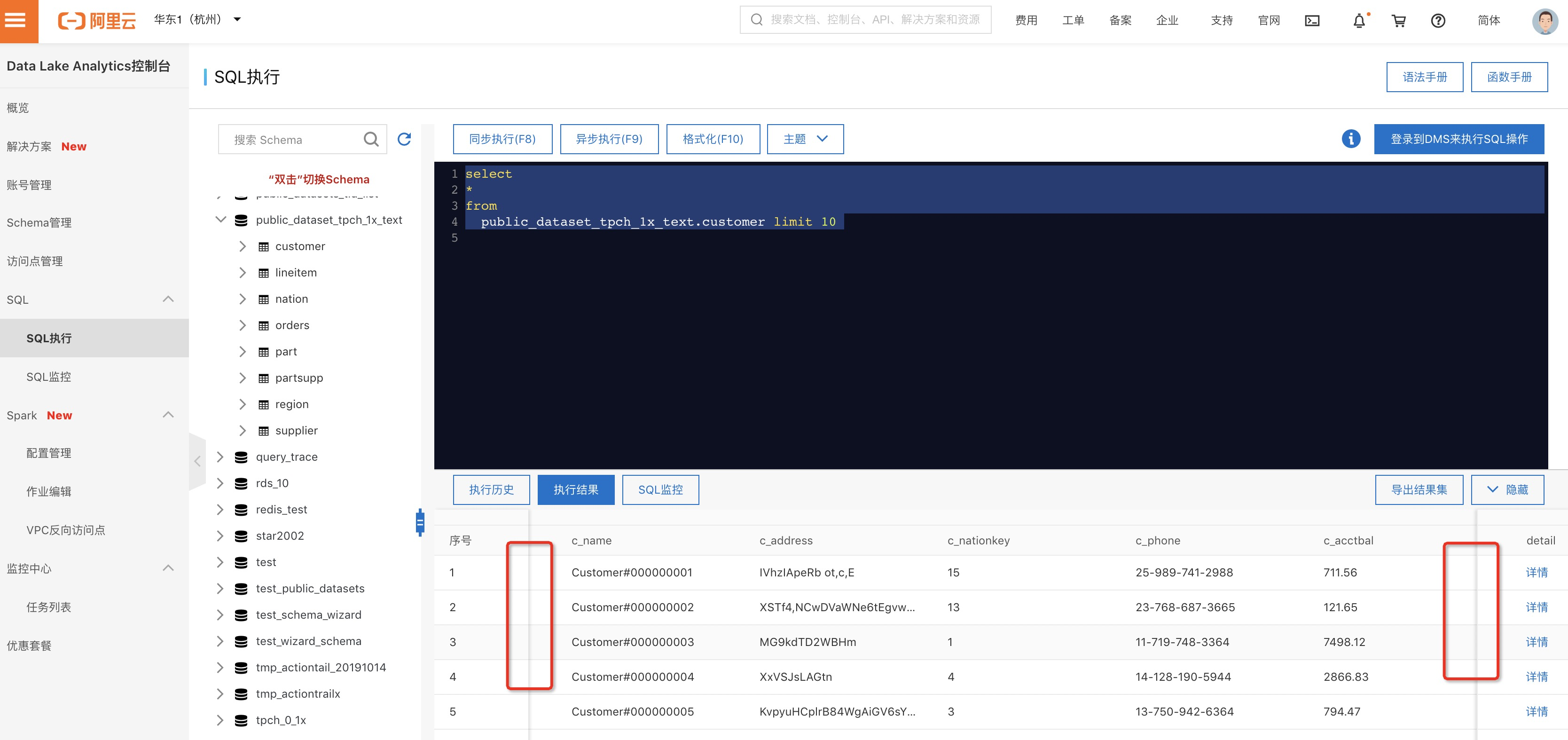The width and height of the screenshot is (1568, 740).
Task: Expand the customer table node
Action: click(242, 246)
